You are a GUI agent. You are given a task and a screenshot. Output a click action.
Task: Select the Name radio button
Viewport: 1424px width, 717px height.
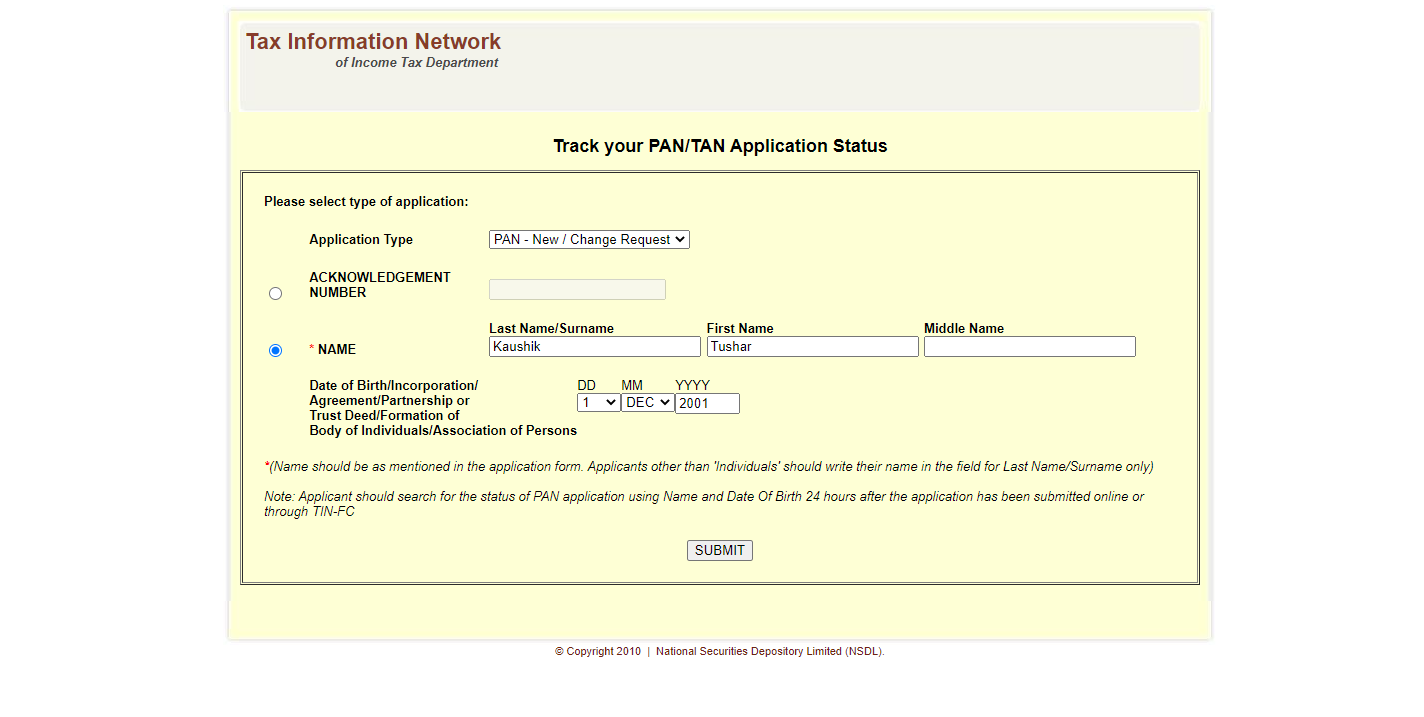point(276,351)
